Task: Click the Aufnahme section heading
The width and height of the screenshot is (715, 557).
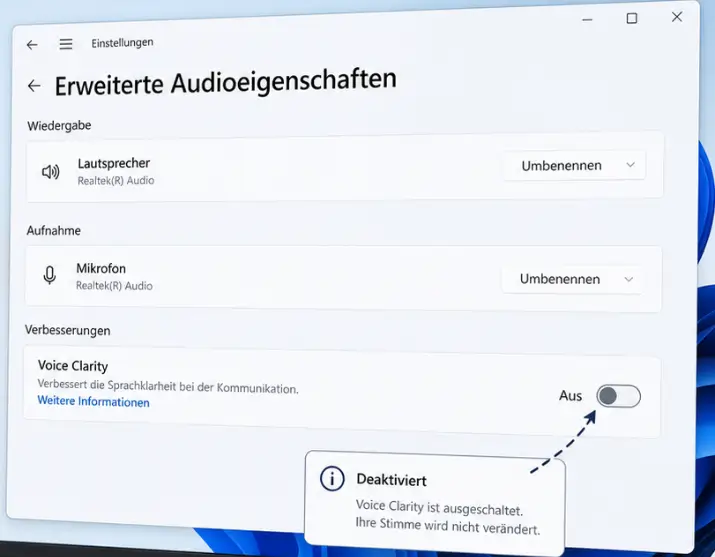Action: (53, 231)
